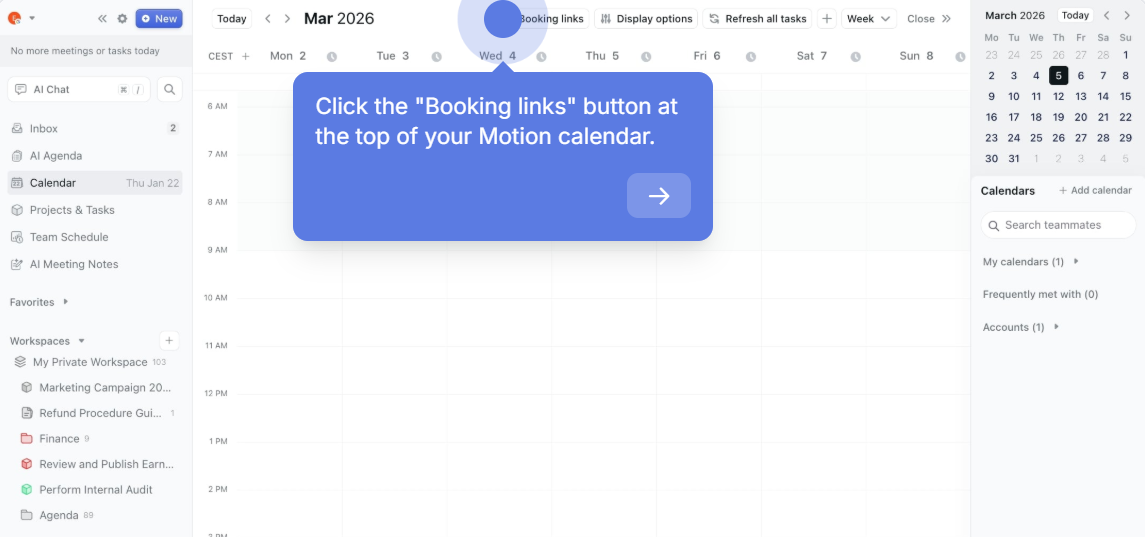The image size is (1145, 537).
Task: Collapse sidebar with double chevron icon
Action: [x=103, y=19]
